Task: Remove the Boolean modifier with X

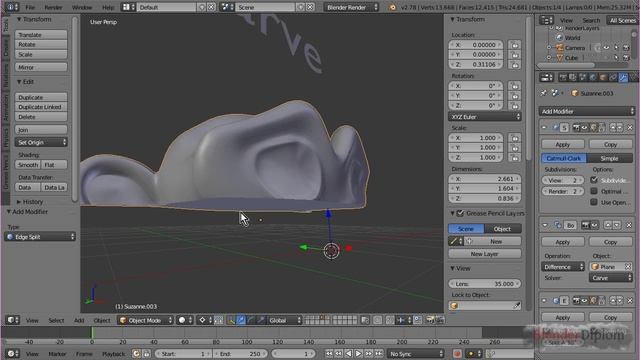Action: pos(629,225)
